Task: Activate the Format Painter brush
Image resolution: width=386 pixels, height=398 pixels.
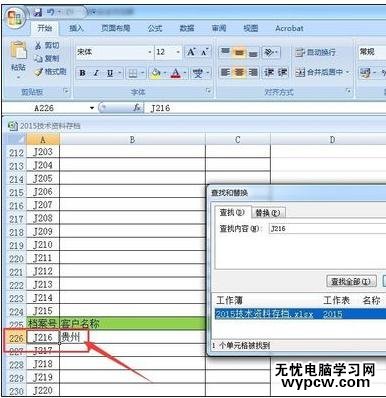Action: (39, 71)
